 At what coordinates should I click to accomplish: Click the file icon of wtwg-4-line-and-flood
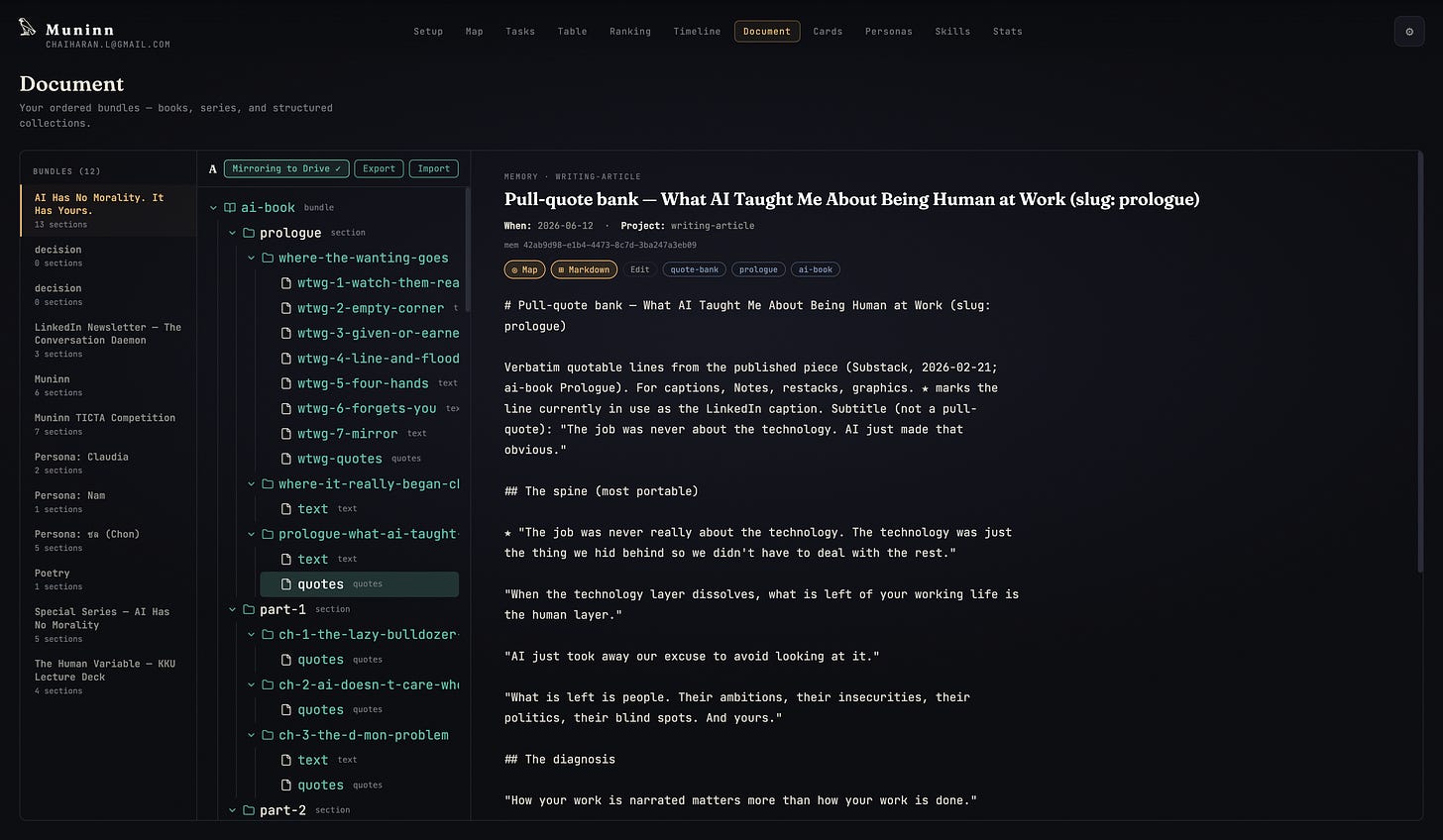click(286, 359)
